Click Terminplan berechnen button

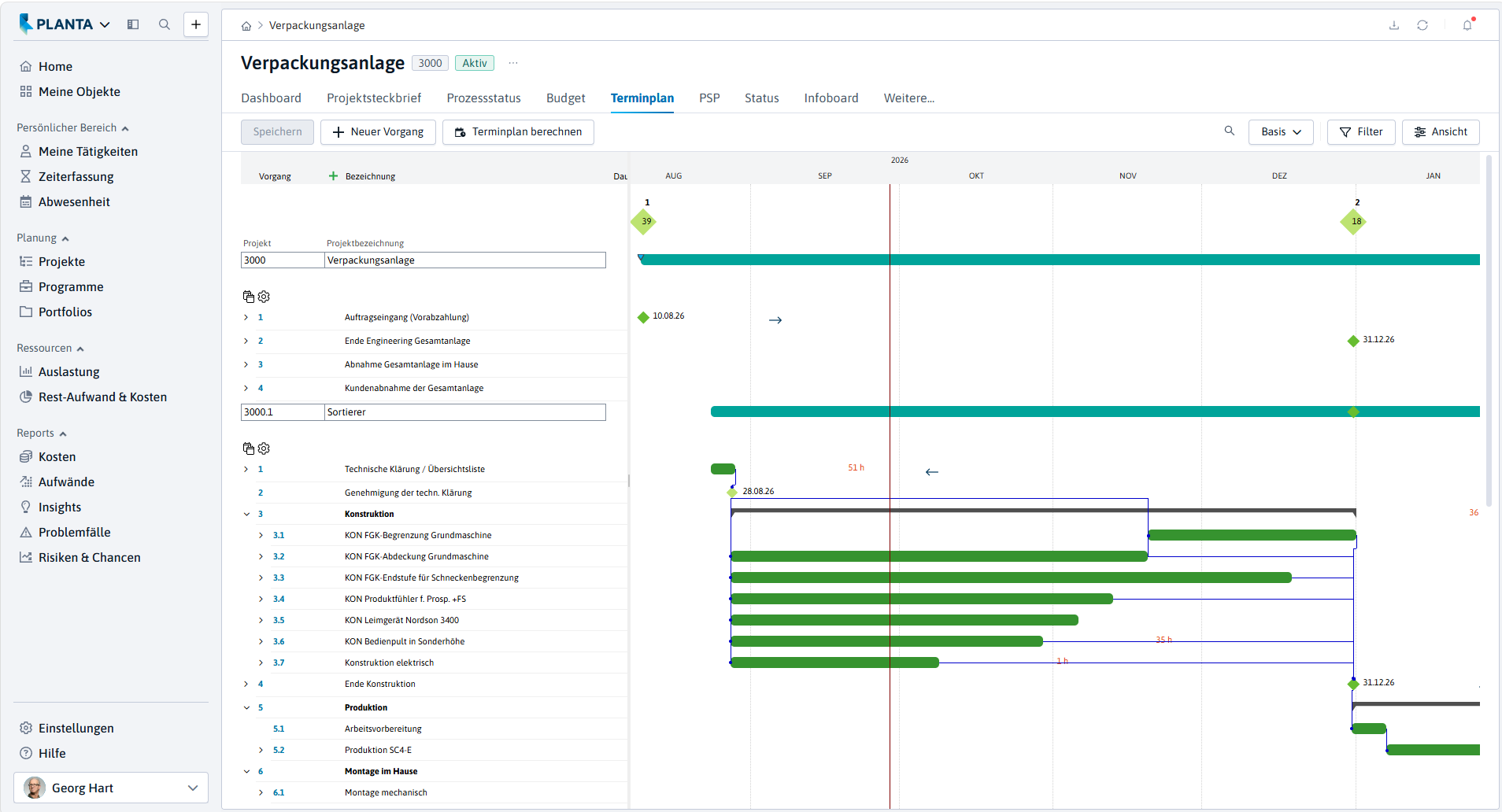(x=518, y=132)
